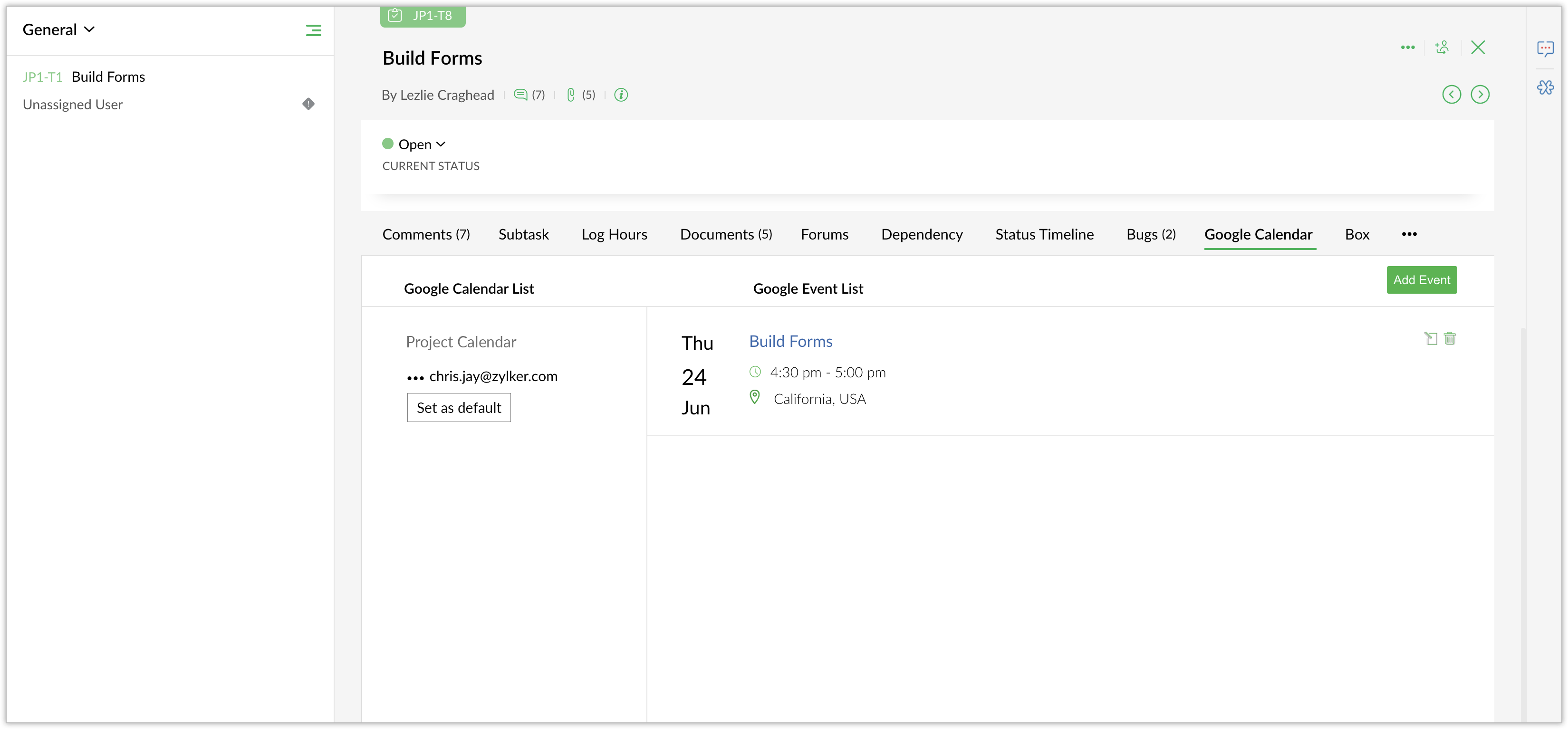The height and width of the screenshot is (729, 1568).
Task: Click the Add Event button
Action: (1421, 280)
